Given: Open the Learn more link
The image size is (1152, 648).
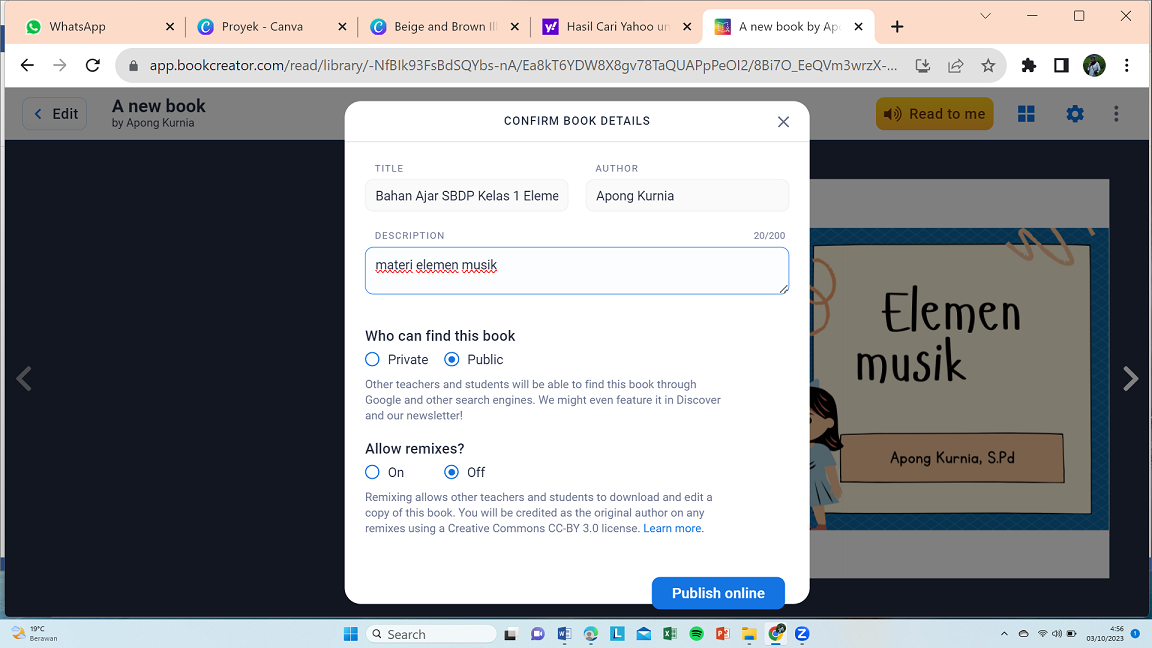Looking at the screenshot, I should tap(672, 528).
